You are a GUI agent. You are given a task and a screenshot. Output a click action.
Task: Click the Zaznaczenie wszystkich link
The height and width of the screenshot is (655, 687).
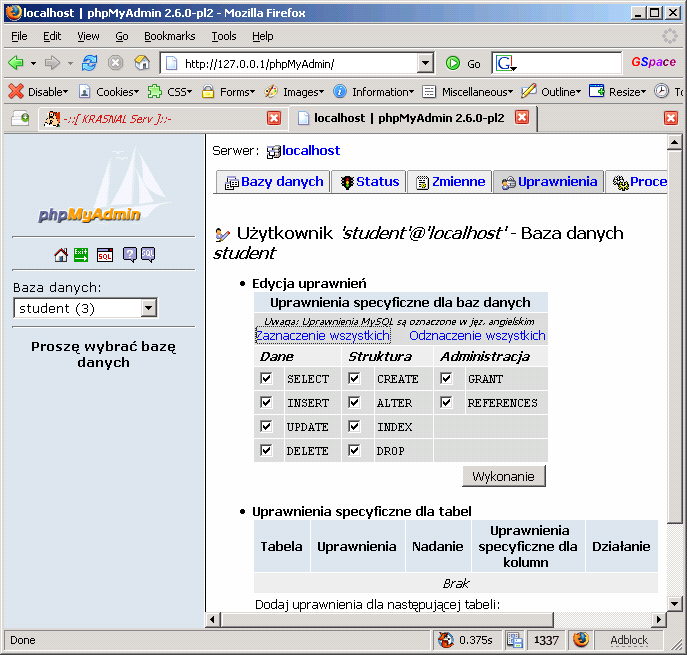[x=323, y=336]
